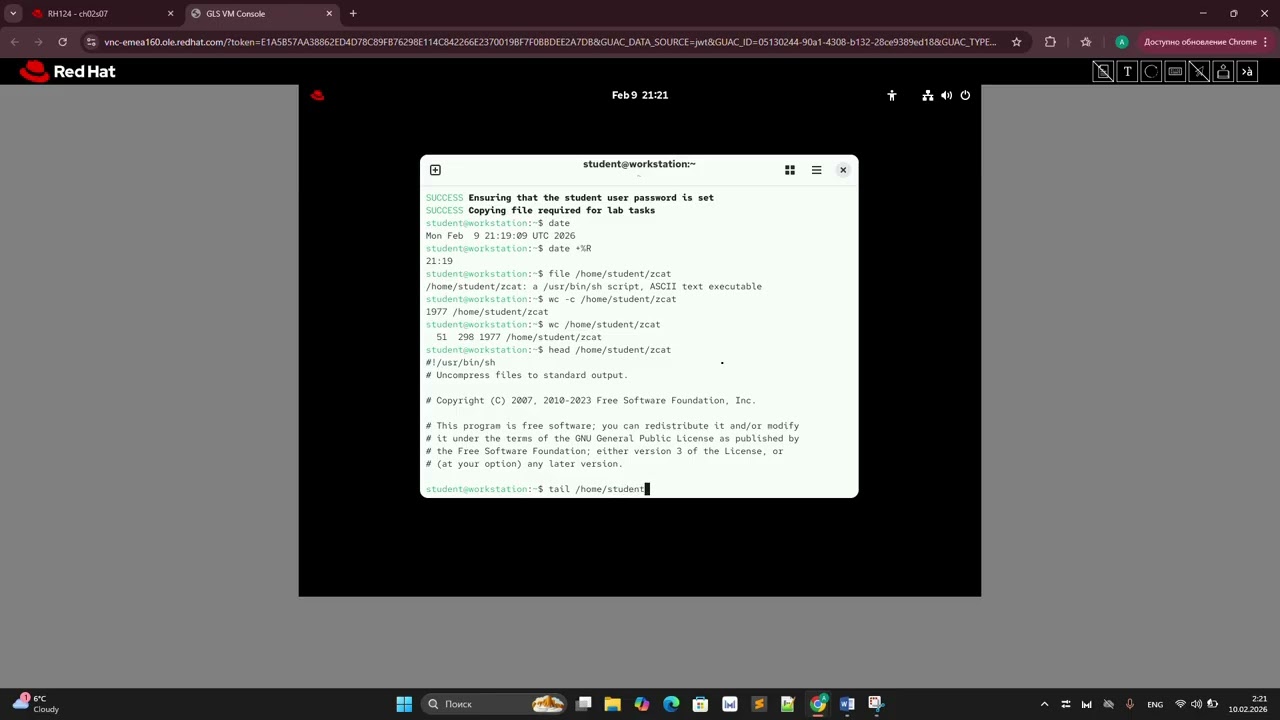Open the Feb 9 21:21 clock menu
The width and height of the screenshot is (1280, 720).
point(640,95)
